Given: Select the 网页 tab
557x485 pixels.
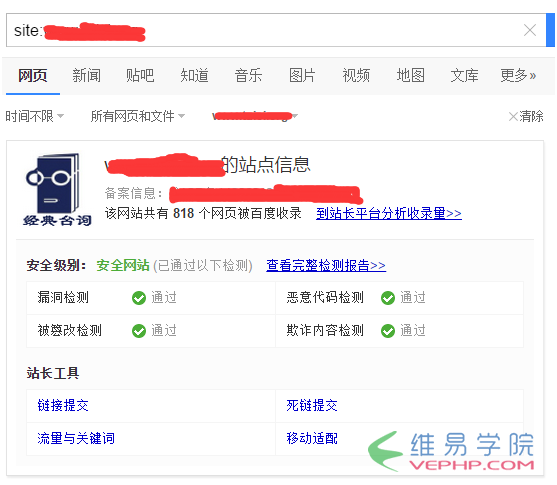Looking at the screenshot, I should click(x=32, y=75).
